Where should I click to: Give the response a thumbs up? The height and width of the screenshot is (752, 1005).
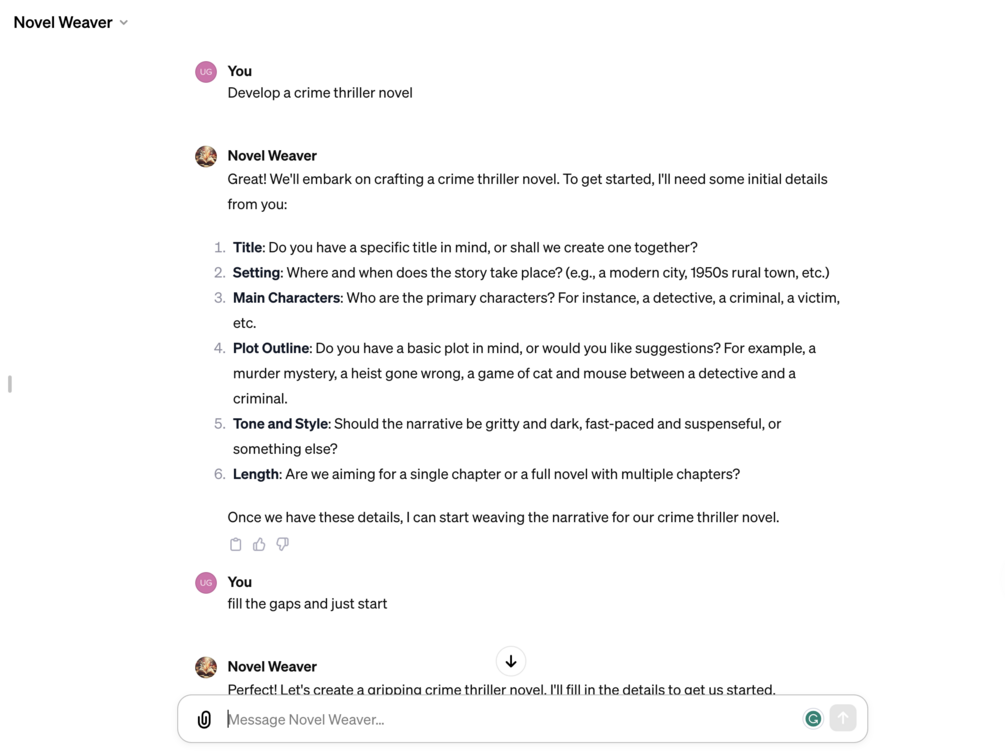(x=259, y=545)
